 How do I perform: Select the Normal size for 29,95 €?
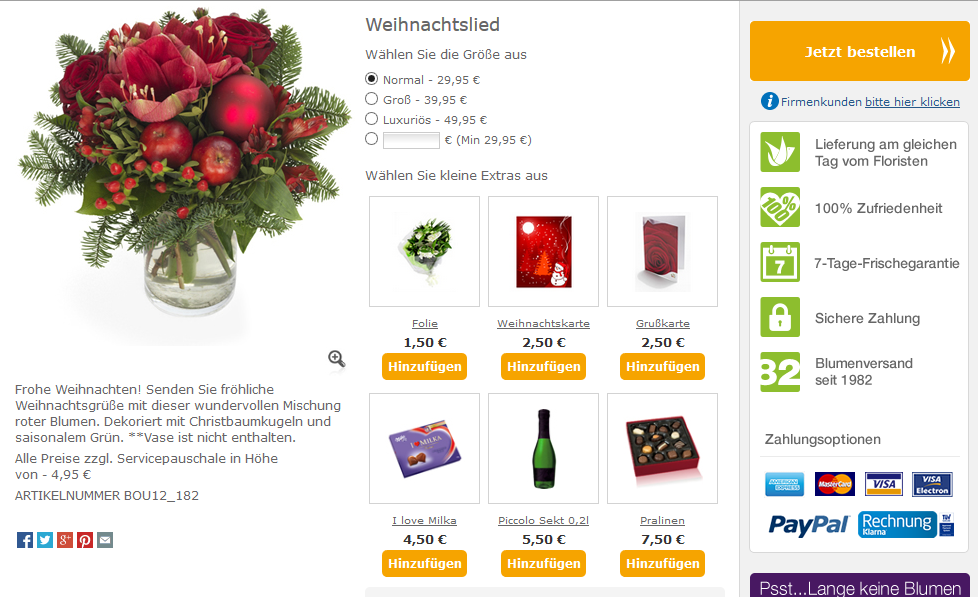click(x=372, y=79)
